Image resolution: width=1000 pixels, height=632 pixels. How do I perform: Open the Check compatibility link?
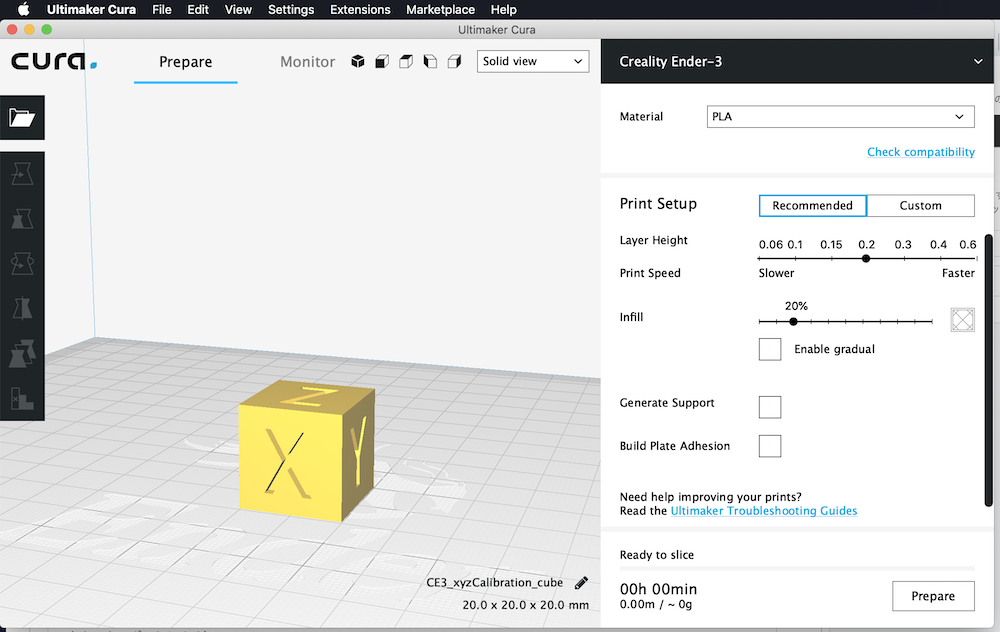click(x=920, y=152)
